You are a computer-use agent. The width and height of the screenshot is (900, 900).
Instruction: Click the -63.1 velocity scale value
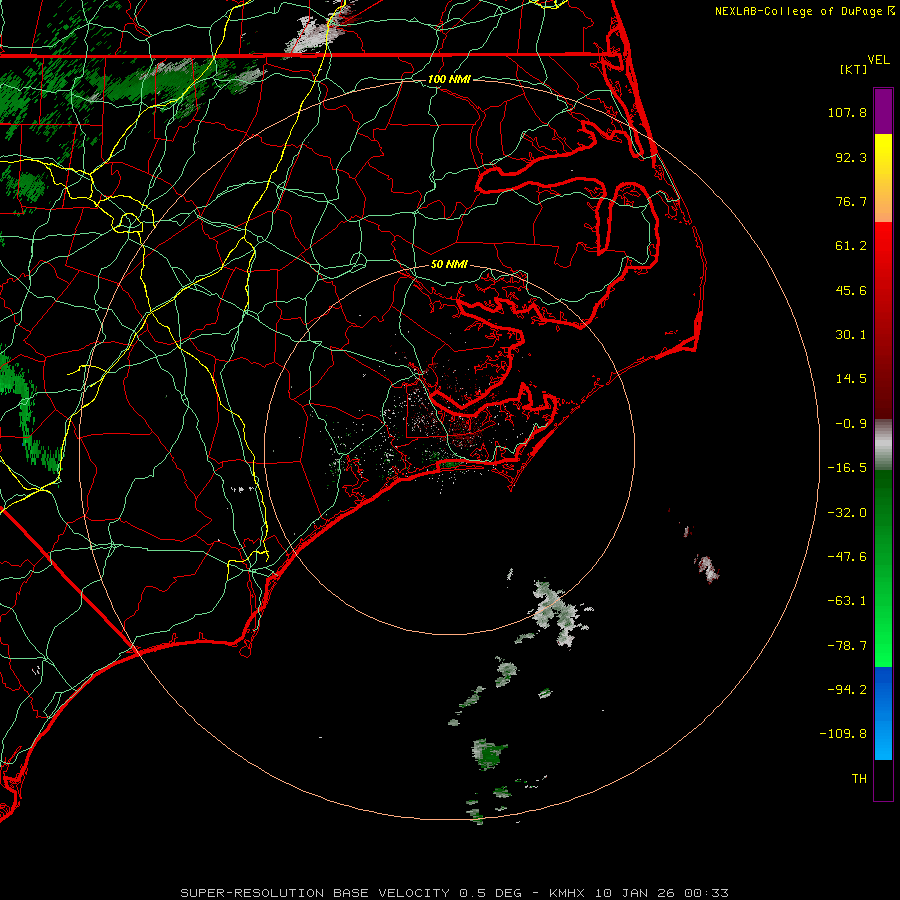coord(847,601)
